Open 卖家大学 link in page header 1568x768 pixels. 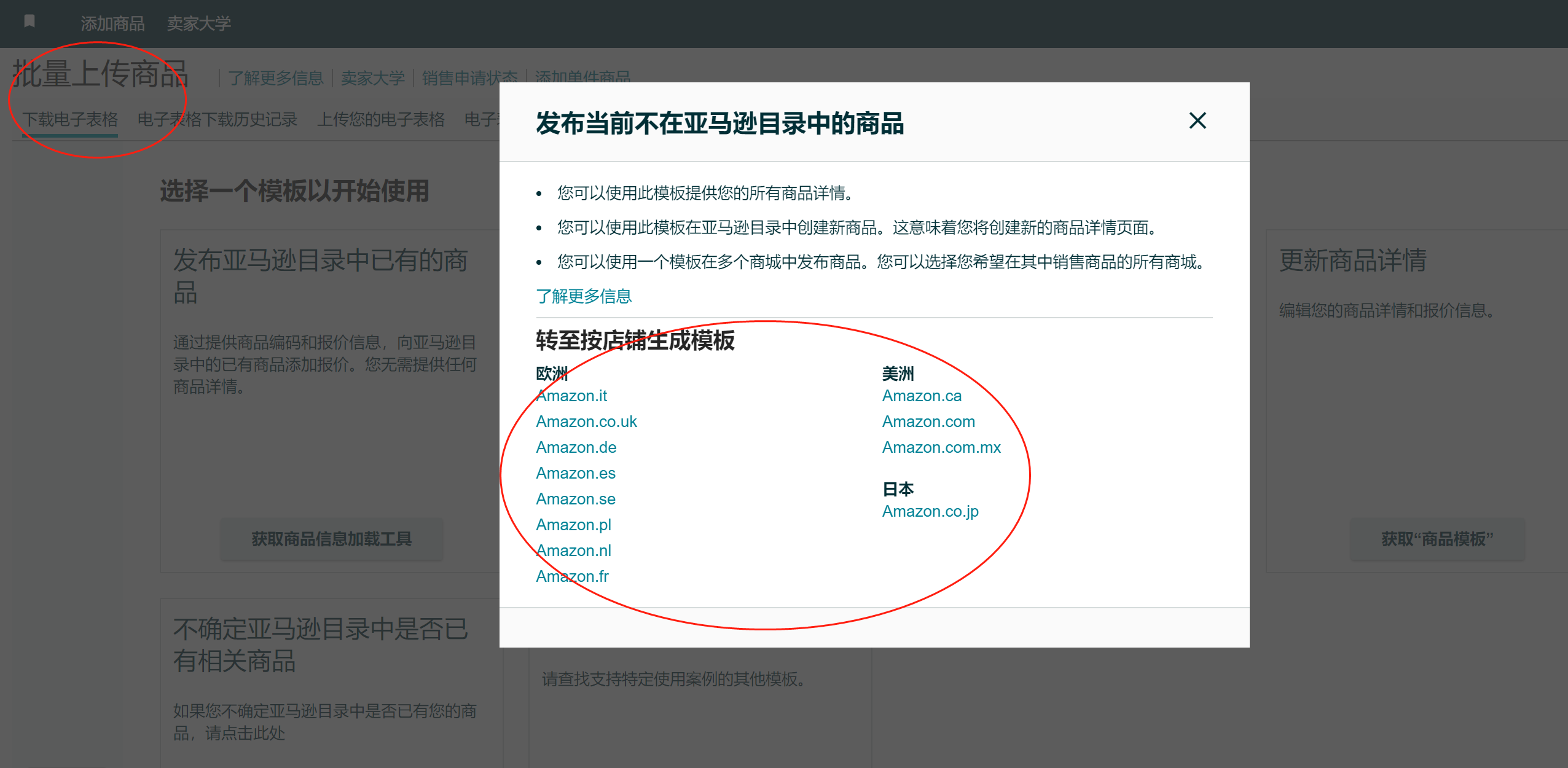coord(373,78)
